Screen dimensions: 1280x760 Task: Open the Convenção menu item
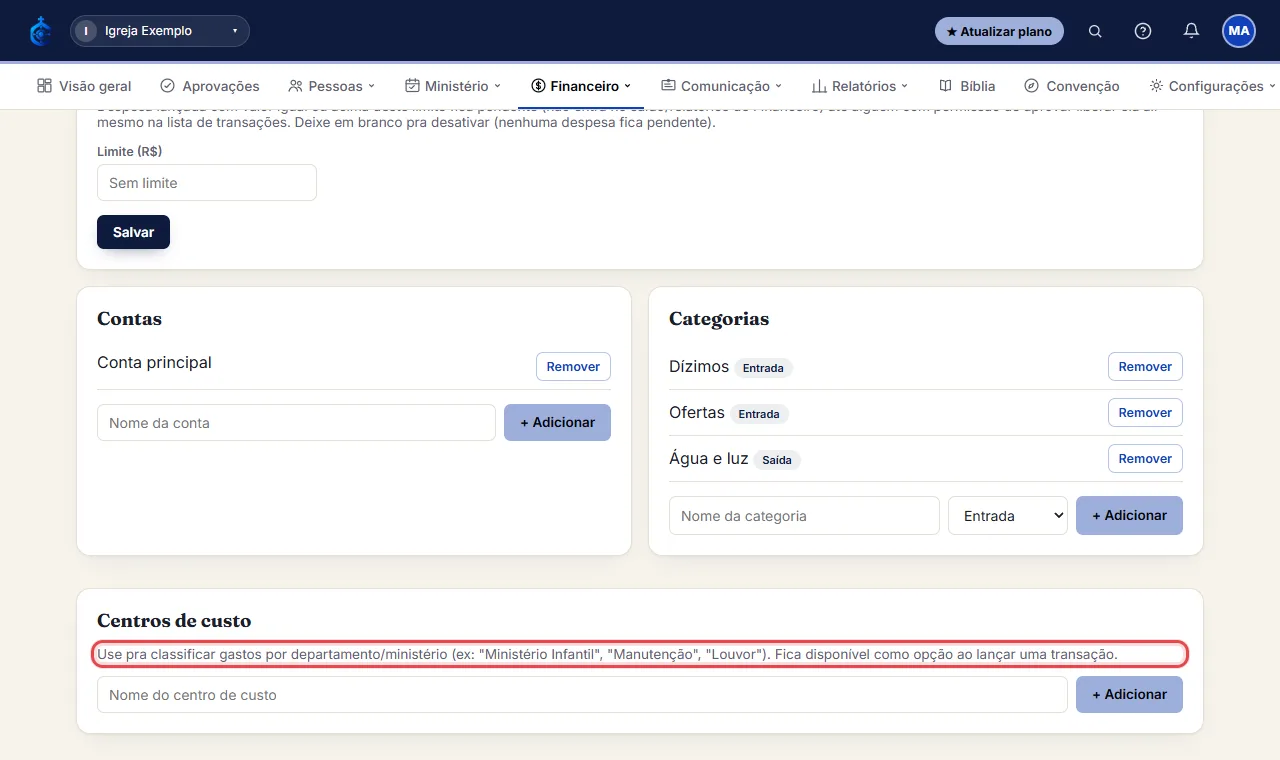pos(1071,86)
